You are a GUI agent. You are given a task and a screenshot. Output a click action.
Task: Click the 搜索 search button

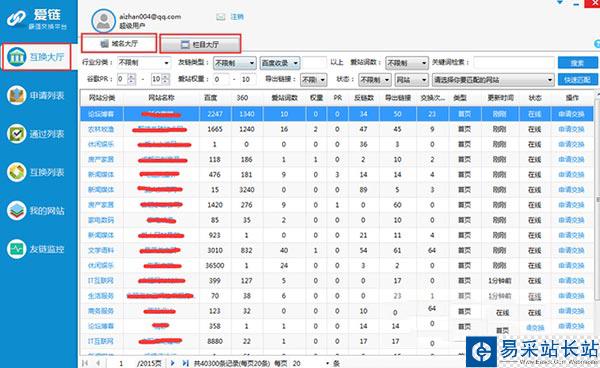click(577, 63)
